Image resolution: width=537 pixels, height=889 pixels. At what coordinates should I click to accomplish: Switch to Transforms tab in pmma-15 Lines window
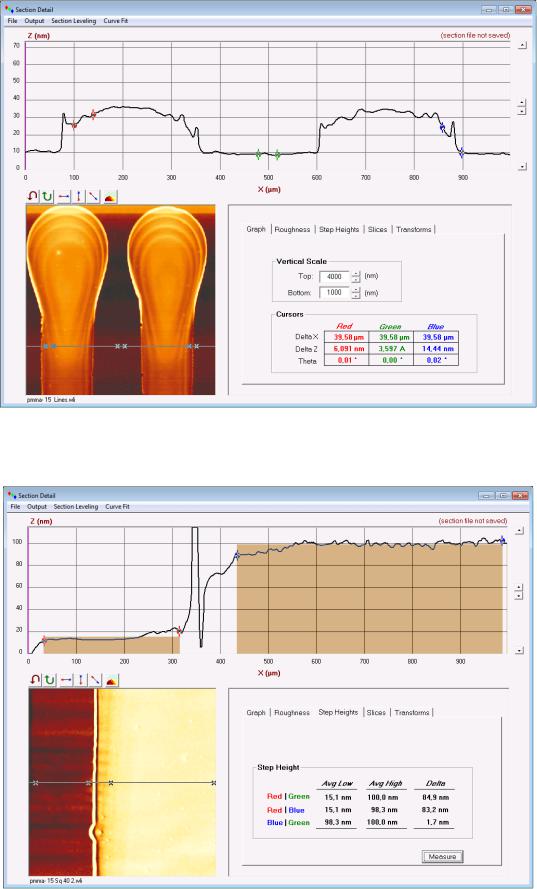pos(414,230)
